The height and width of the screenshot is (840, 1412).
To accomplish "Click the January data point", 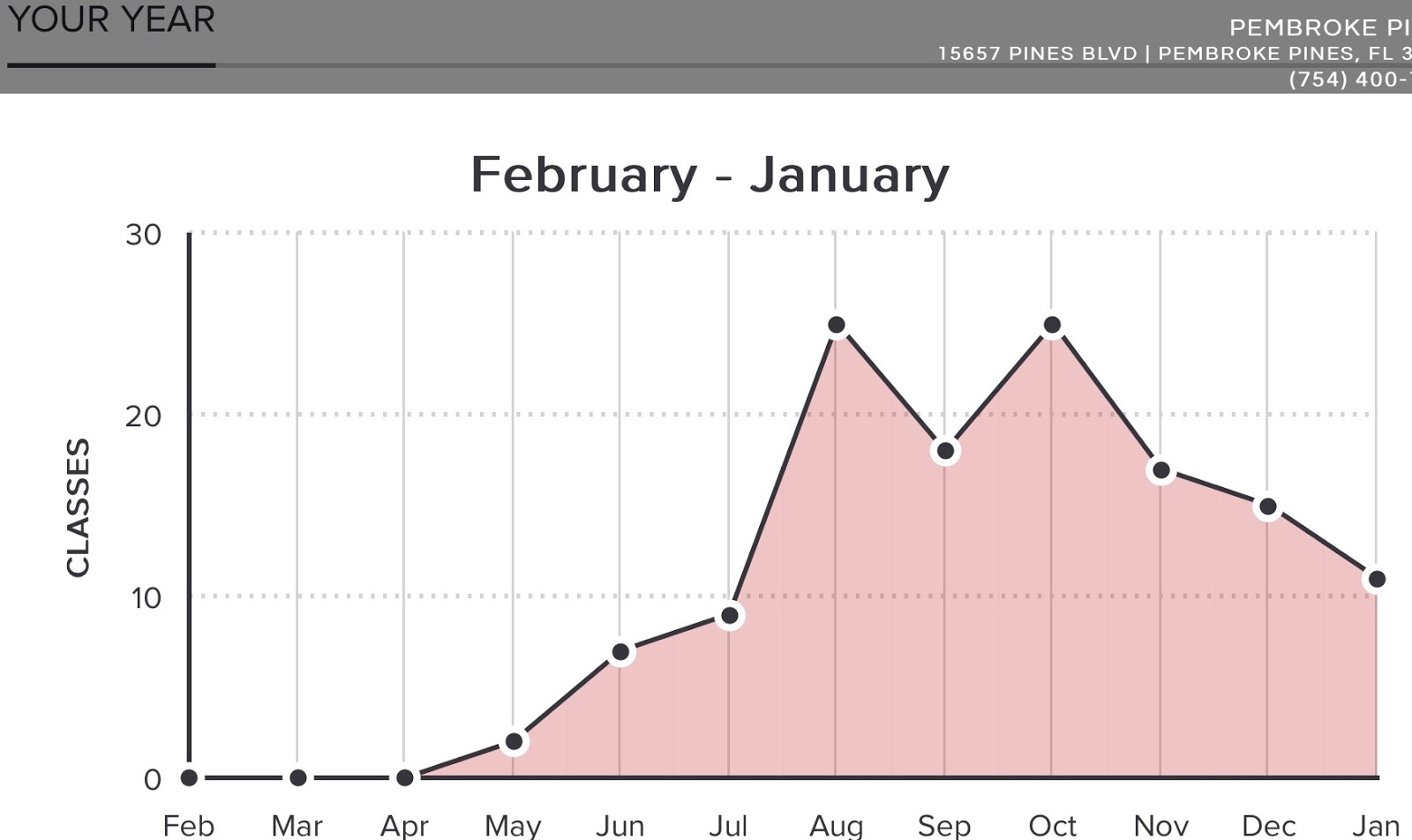I will [1376, 580].
